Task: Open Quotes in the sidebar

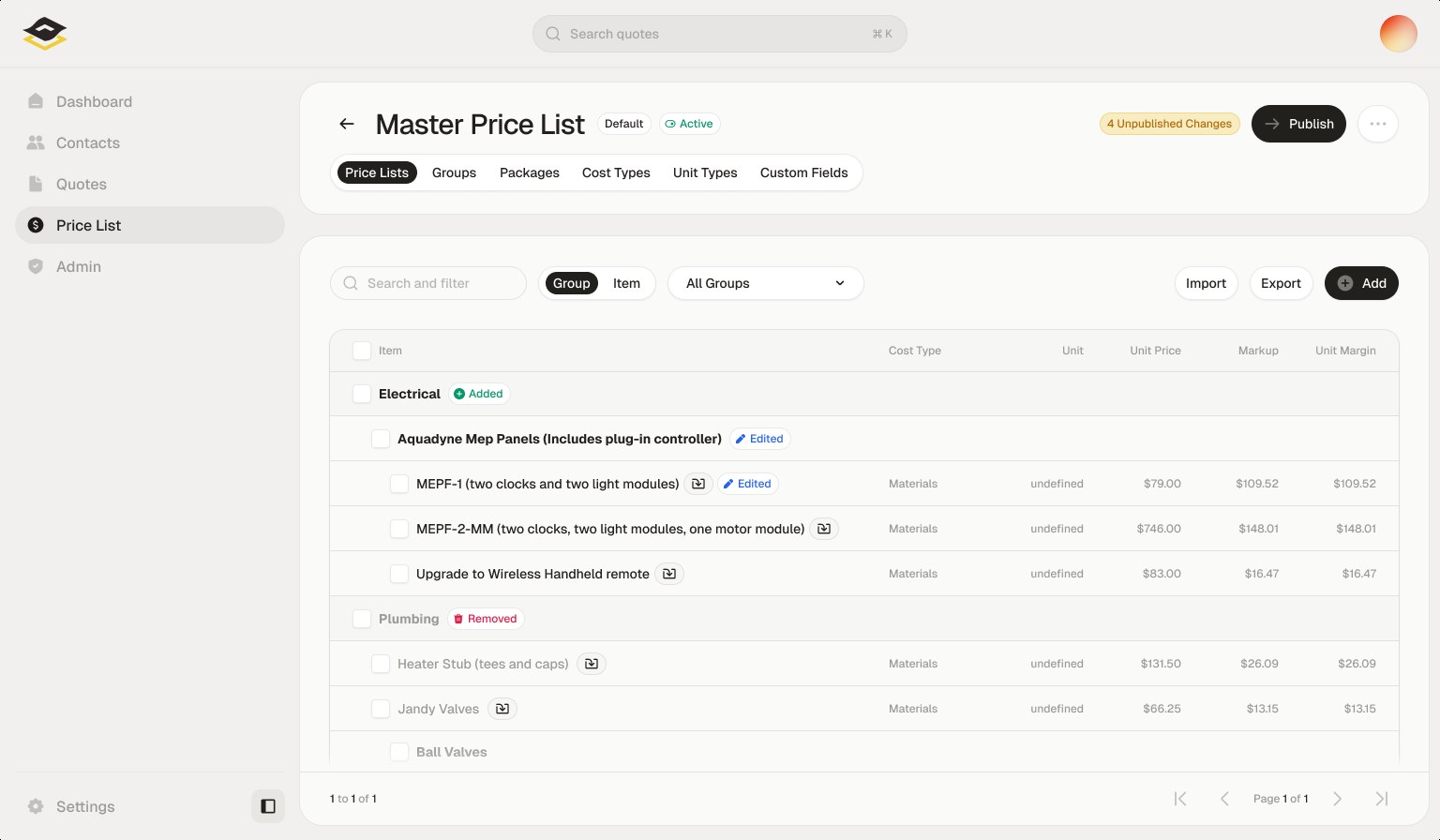Action: click(150, 184)
